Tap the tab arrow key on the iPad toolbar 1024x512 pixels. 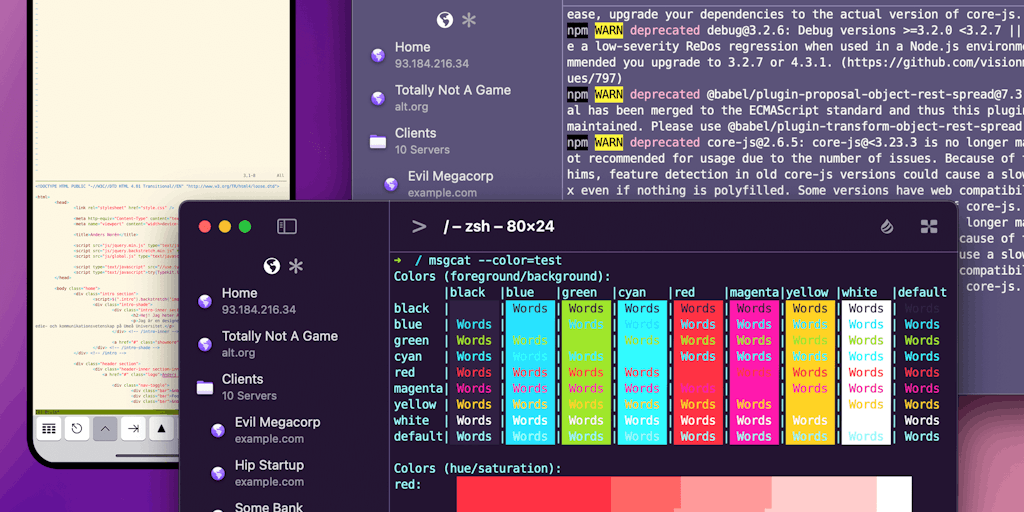point(133,429)
